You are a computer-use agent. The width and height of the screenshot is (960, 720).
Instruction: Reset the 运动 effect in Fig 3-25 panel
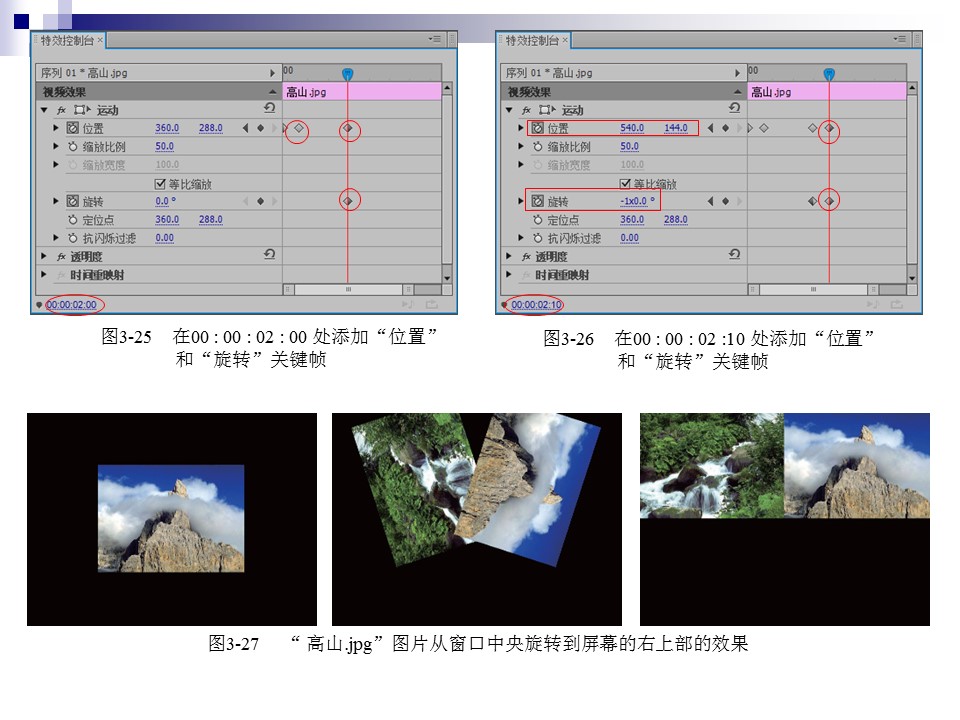tap(269, 108)
